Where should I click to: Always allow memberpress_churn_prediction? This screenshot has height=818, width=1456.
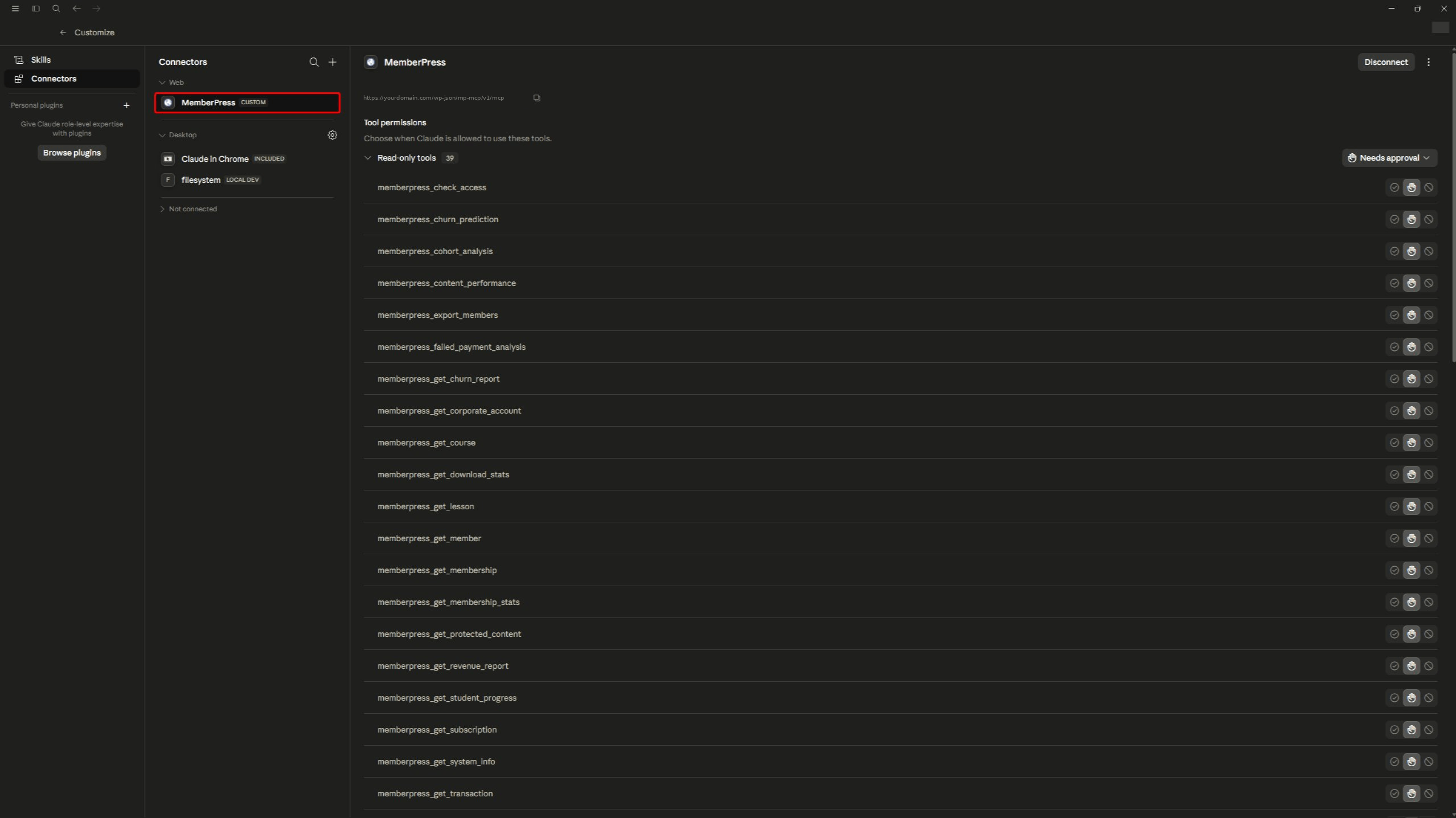click(x=1394, y=219)
